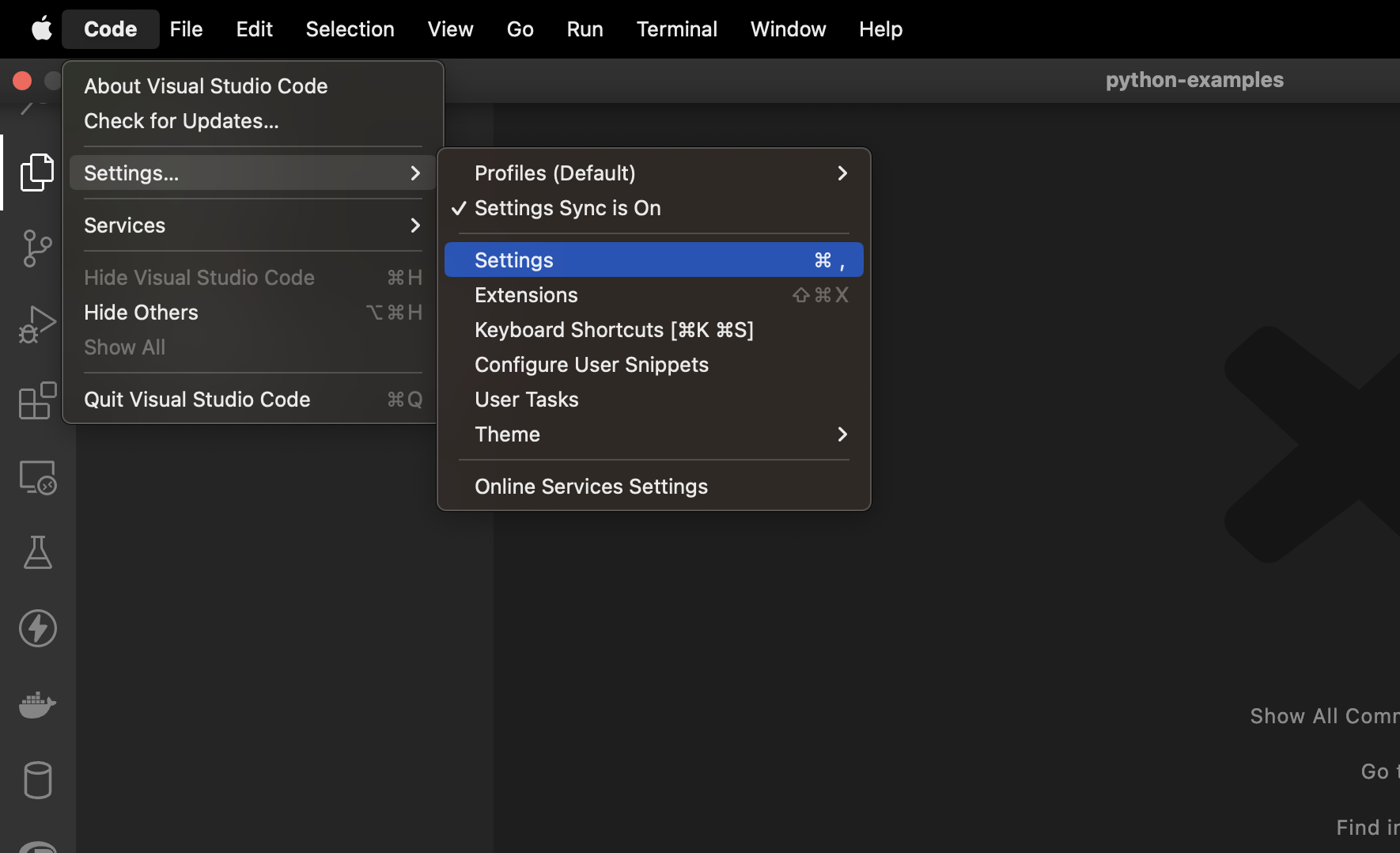Expand the Settings... submenu in Code menu
The image size is (1400, 853).
coord(252,173)
